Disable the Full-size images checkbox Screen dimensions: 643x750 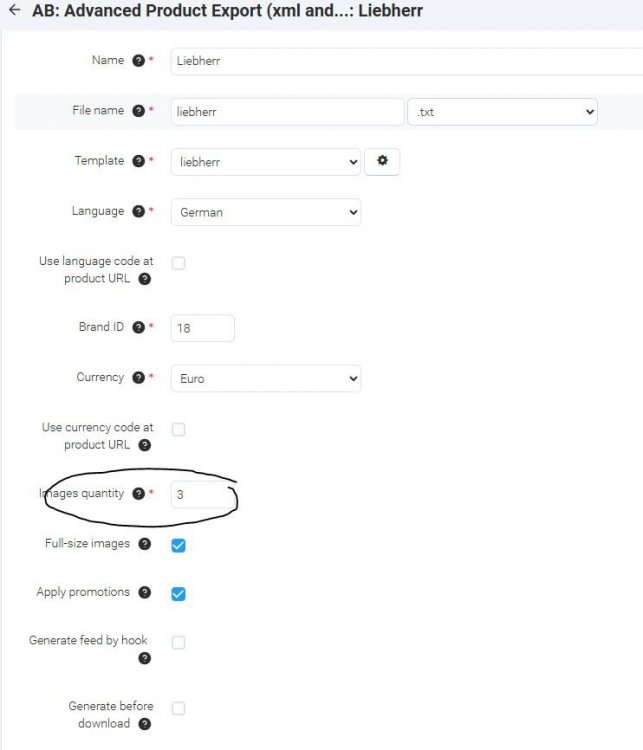tap(178, 546)
